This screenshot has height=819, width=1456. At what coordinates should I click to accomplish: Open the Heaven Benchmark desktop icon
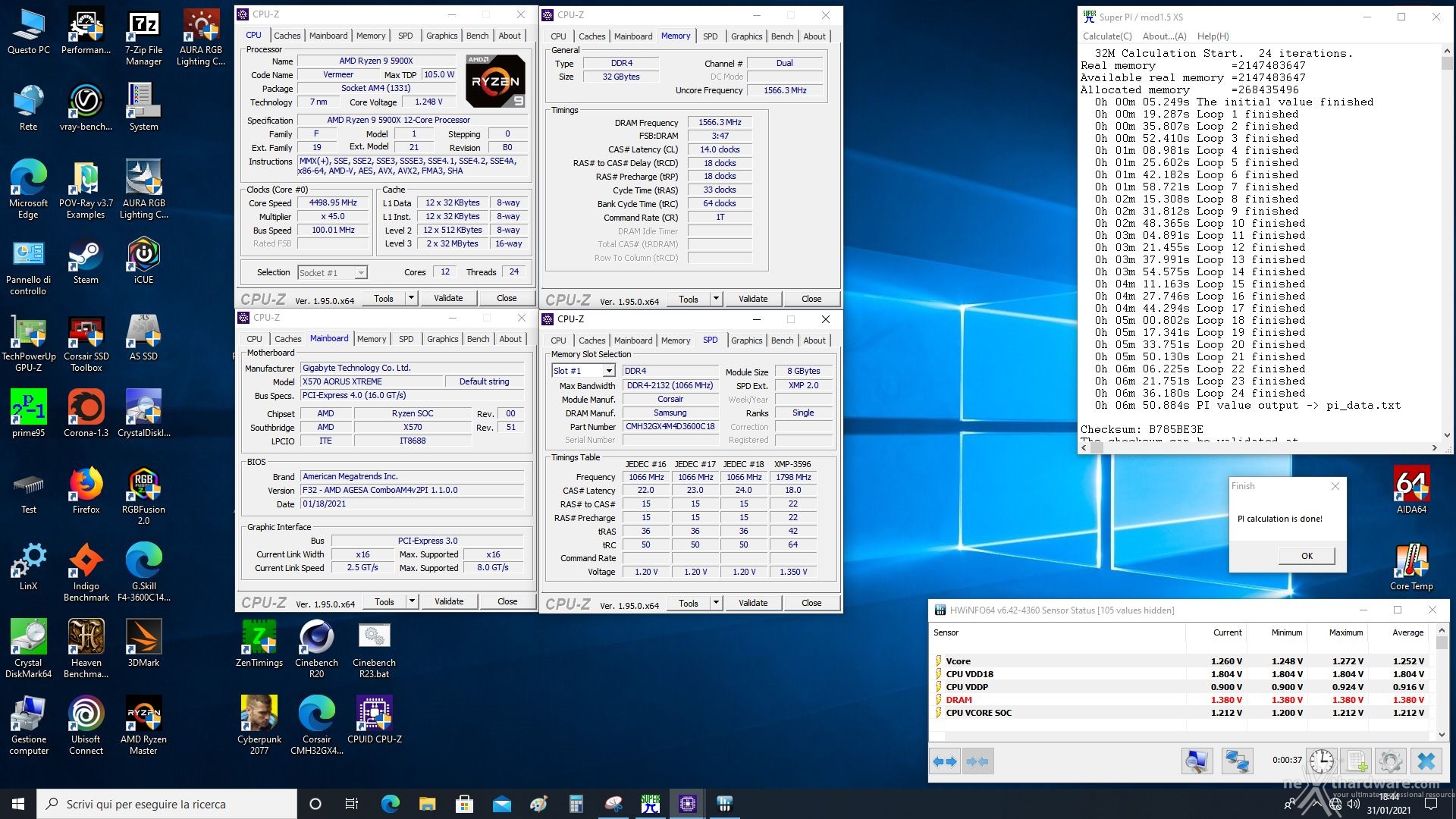point(86,649)
